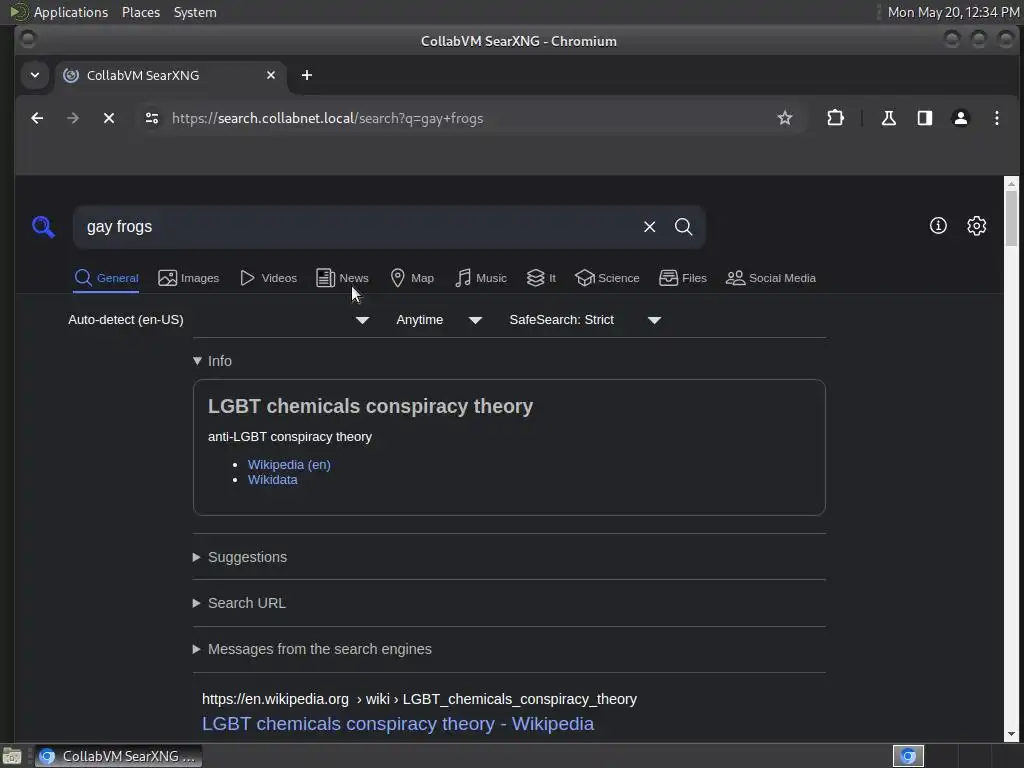Switch to the Music tab
The image size is (1024, 768).
coord(481,278)
